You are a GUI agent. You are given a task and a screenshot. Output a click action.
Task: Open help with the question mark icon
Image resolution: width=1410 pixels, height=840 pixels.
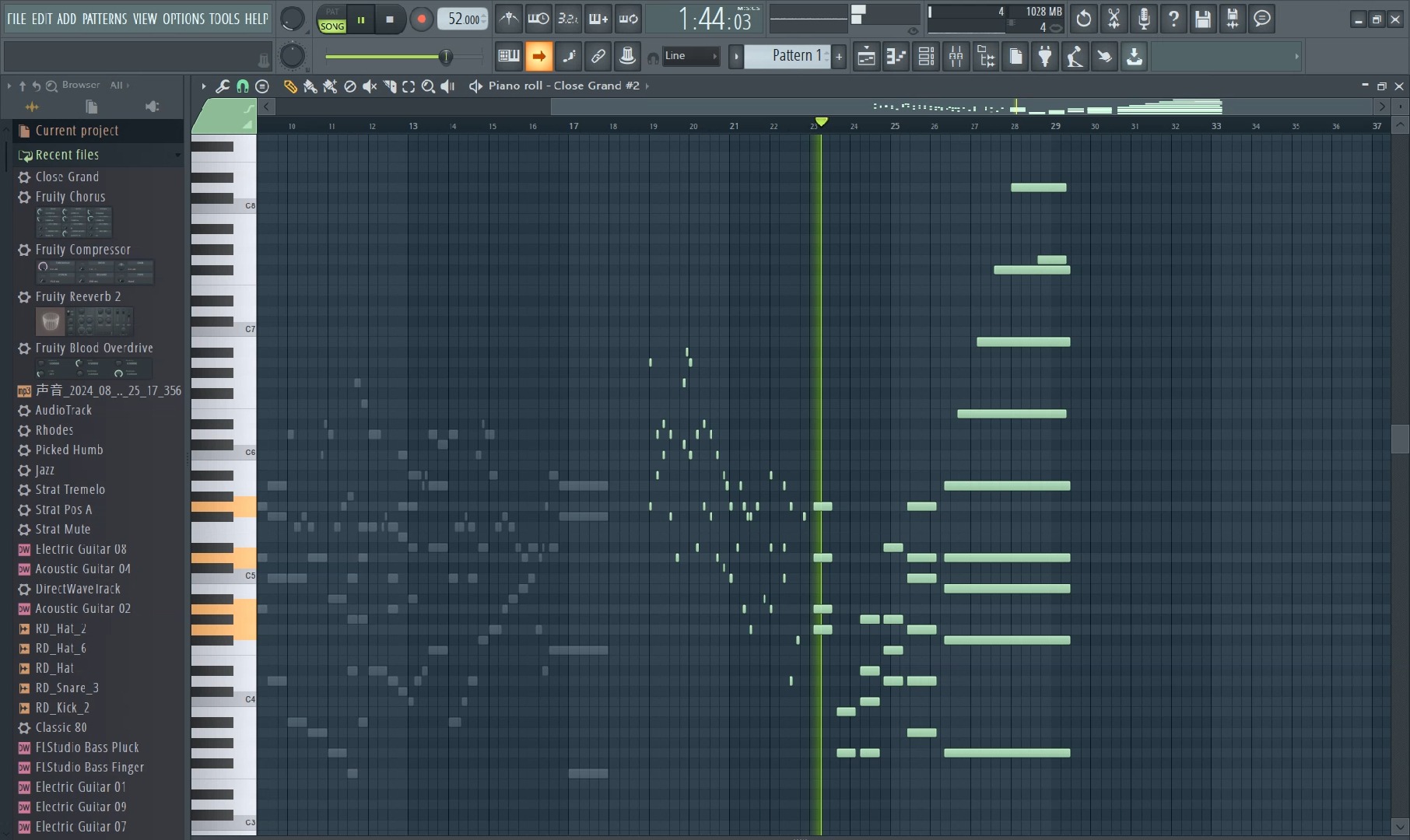(1173, 19)
